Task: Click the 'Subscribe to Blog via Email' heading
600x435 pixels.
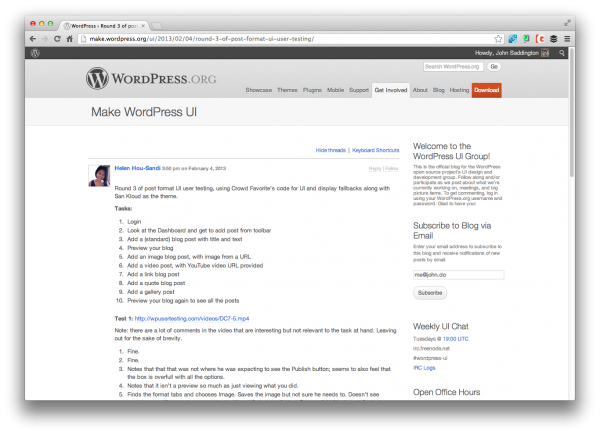Action: [452, 230]
